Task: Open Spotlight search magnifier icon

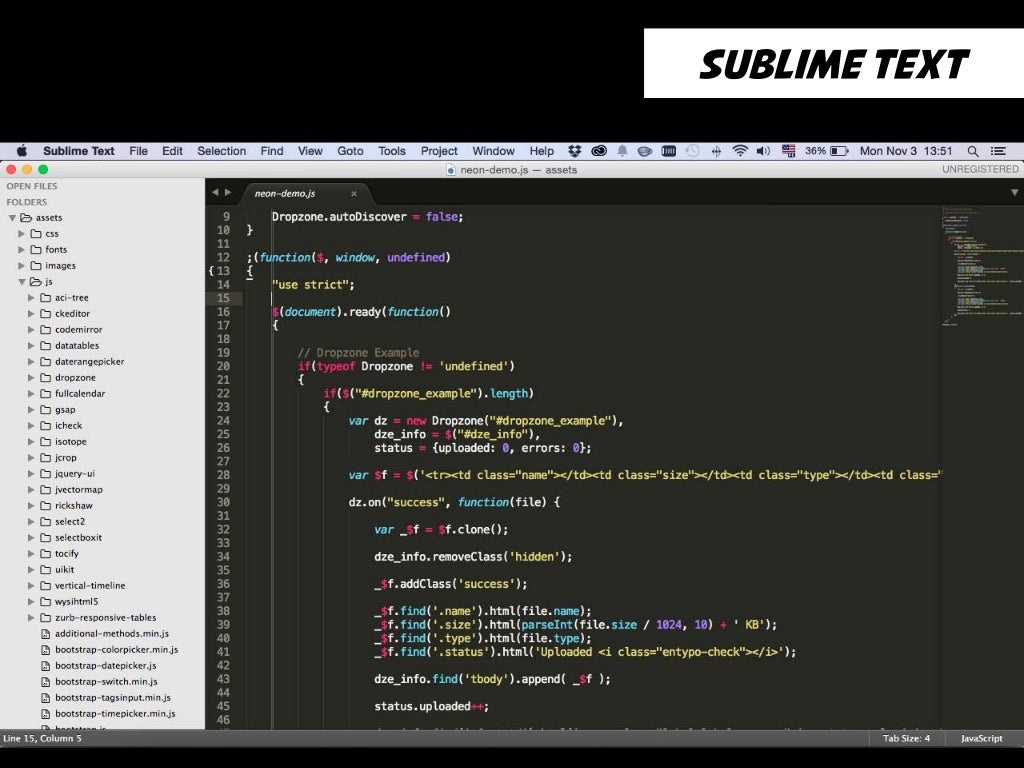Action: [x=973, y=151]
